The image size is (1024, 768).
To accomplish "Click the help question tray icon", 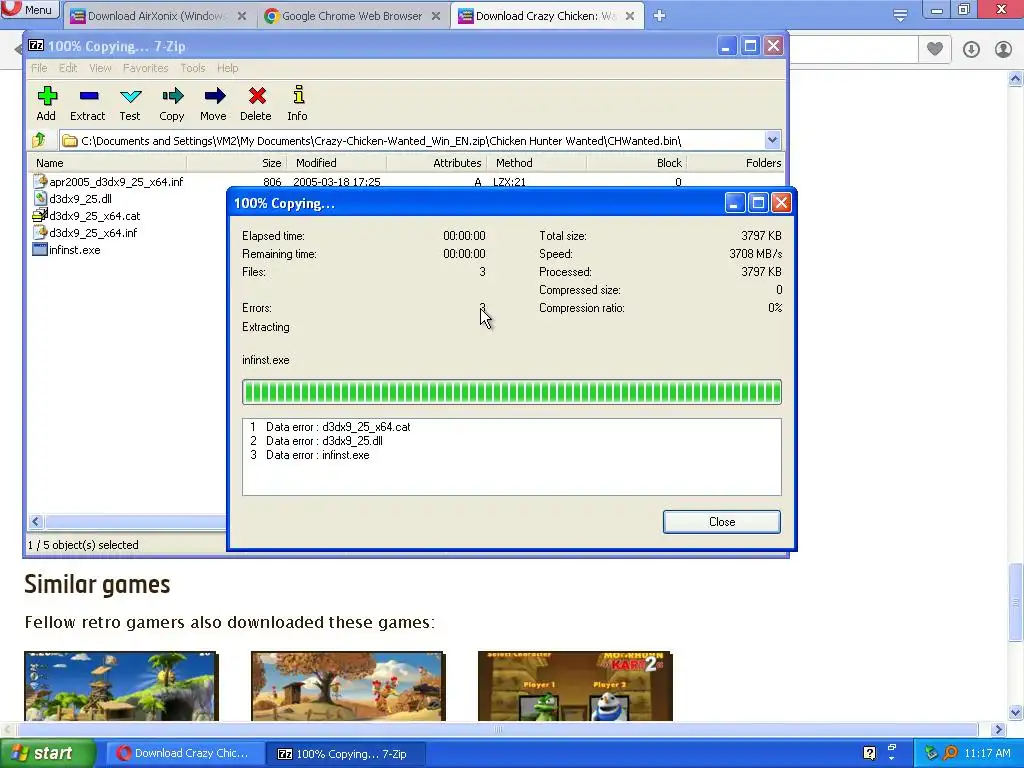I will [869, 753].
